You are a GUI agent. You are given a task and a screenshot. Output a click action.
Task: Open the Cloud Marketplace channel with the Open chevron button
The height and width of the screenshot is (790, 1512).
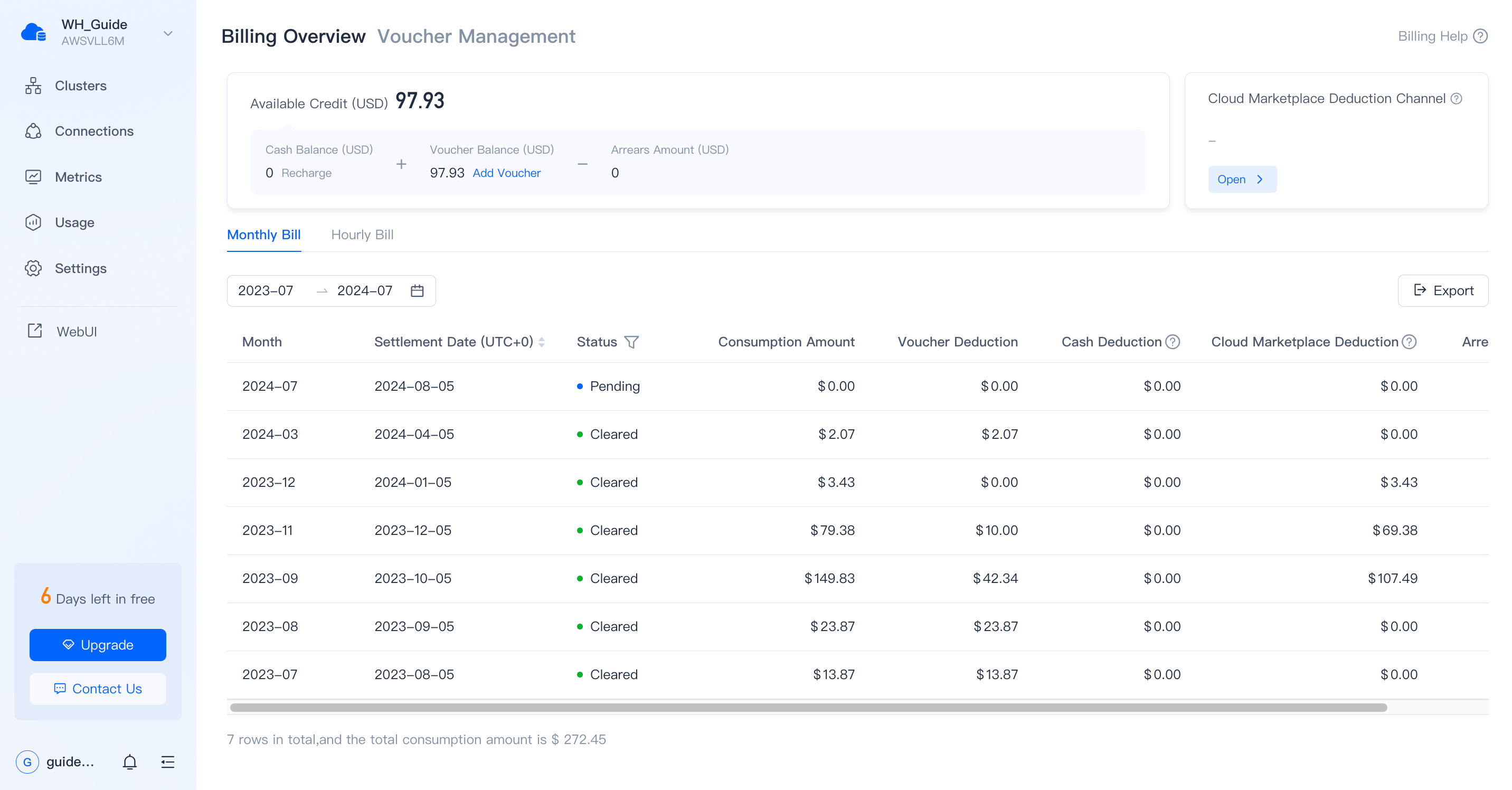[1241, 179]
